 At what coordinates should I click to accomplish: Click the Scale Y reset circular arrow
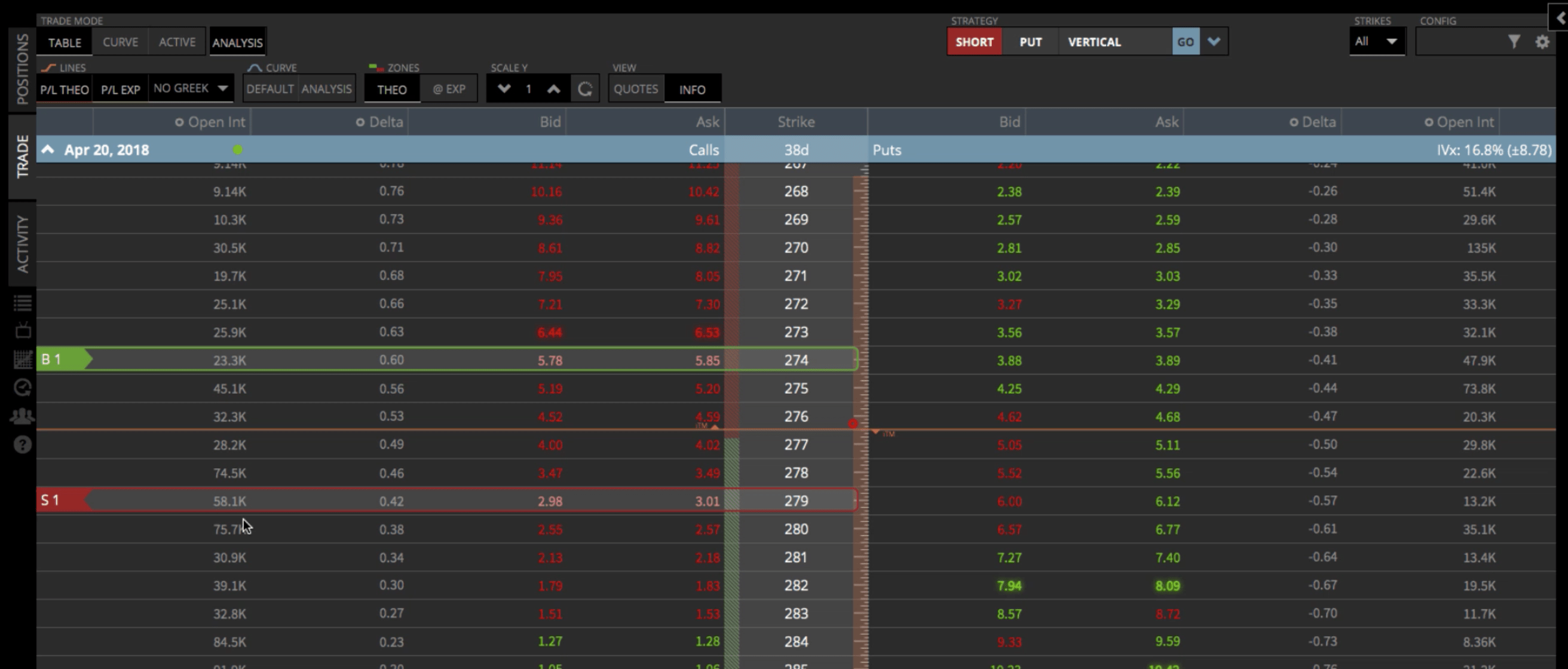tap(585, 90)
